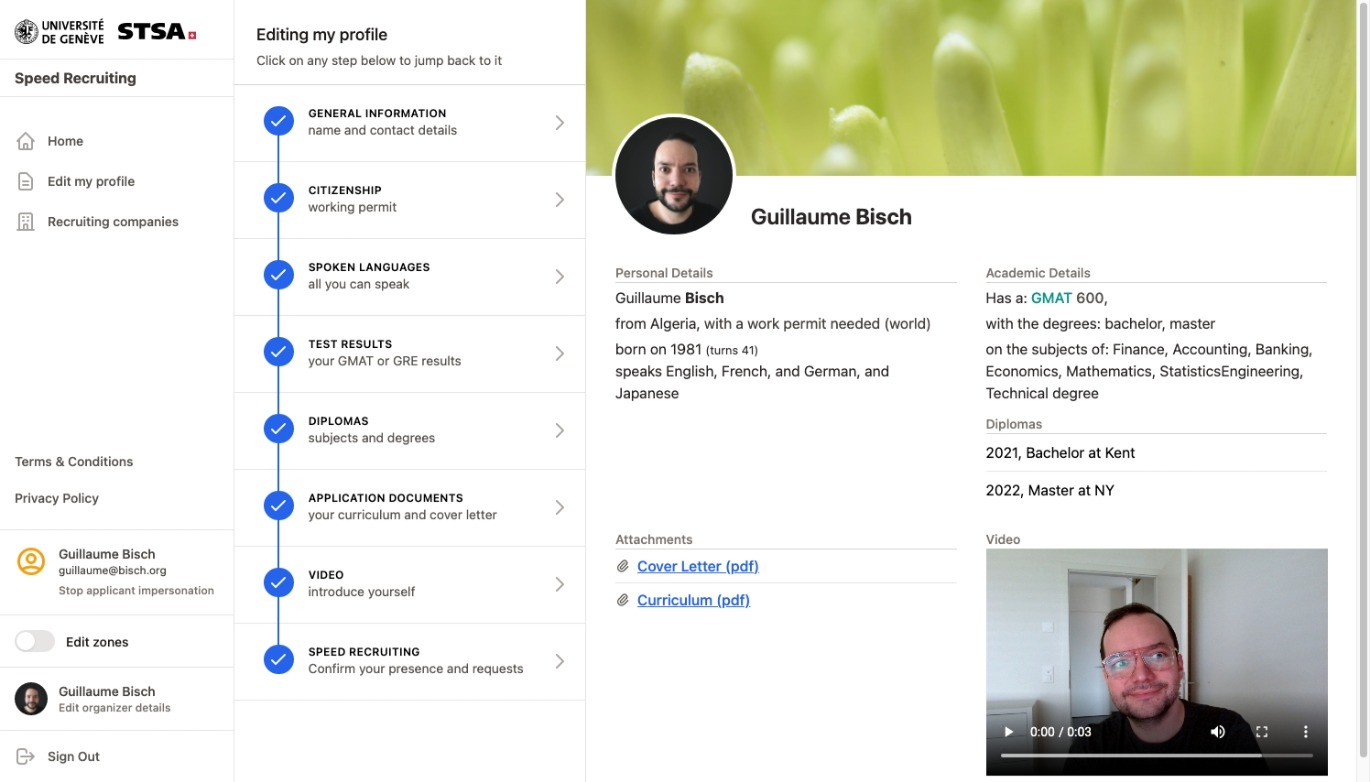Mute the video with the speaker icon
The height and width of the screenshot is (782, 1370).
tap(1218, 732)
